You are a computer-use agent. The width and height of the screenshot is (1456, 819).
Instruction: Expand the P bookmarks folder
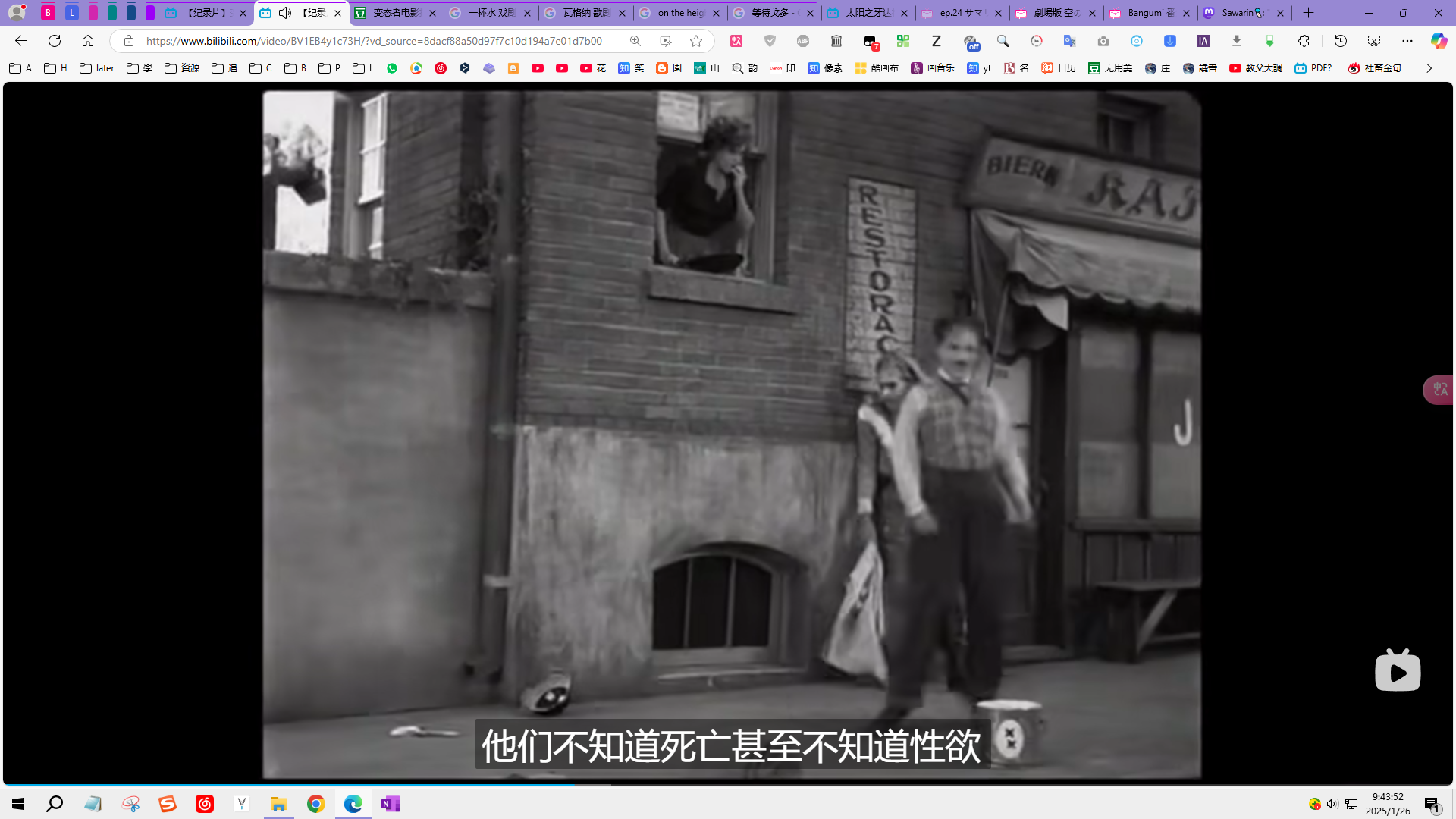click(329, 68)
